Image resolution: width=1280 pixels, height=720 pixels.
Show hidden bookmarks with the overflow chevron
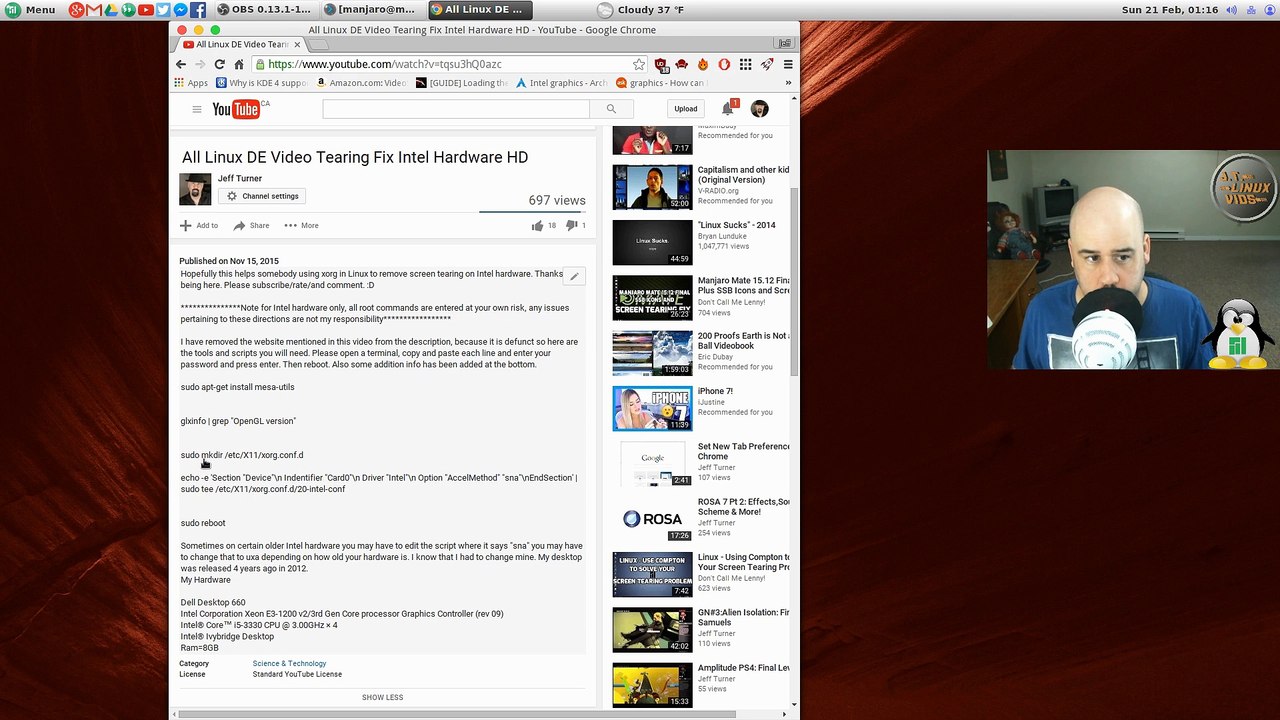click(788, 83)
